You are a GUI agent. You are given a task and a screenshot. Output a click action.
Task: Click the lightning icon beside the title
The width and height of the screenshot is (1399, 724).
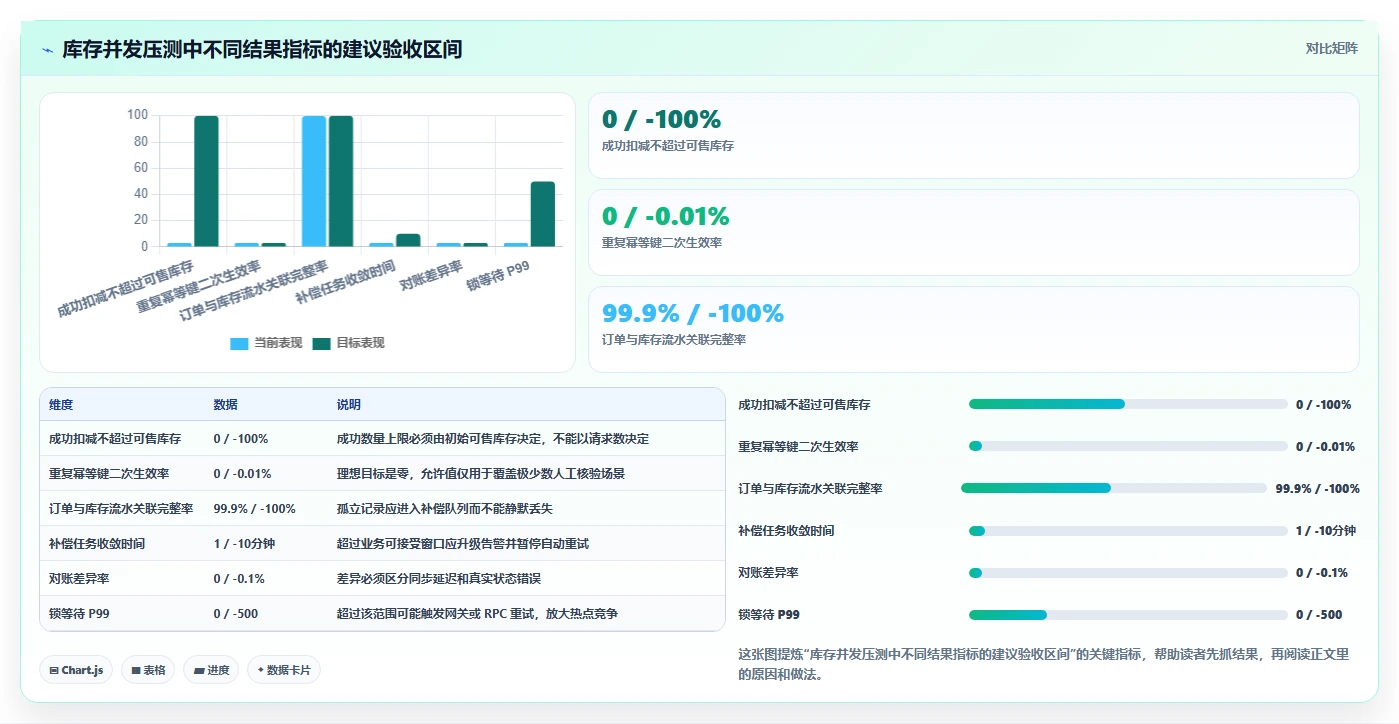pos(47,49)
